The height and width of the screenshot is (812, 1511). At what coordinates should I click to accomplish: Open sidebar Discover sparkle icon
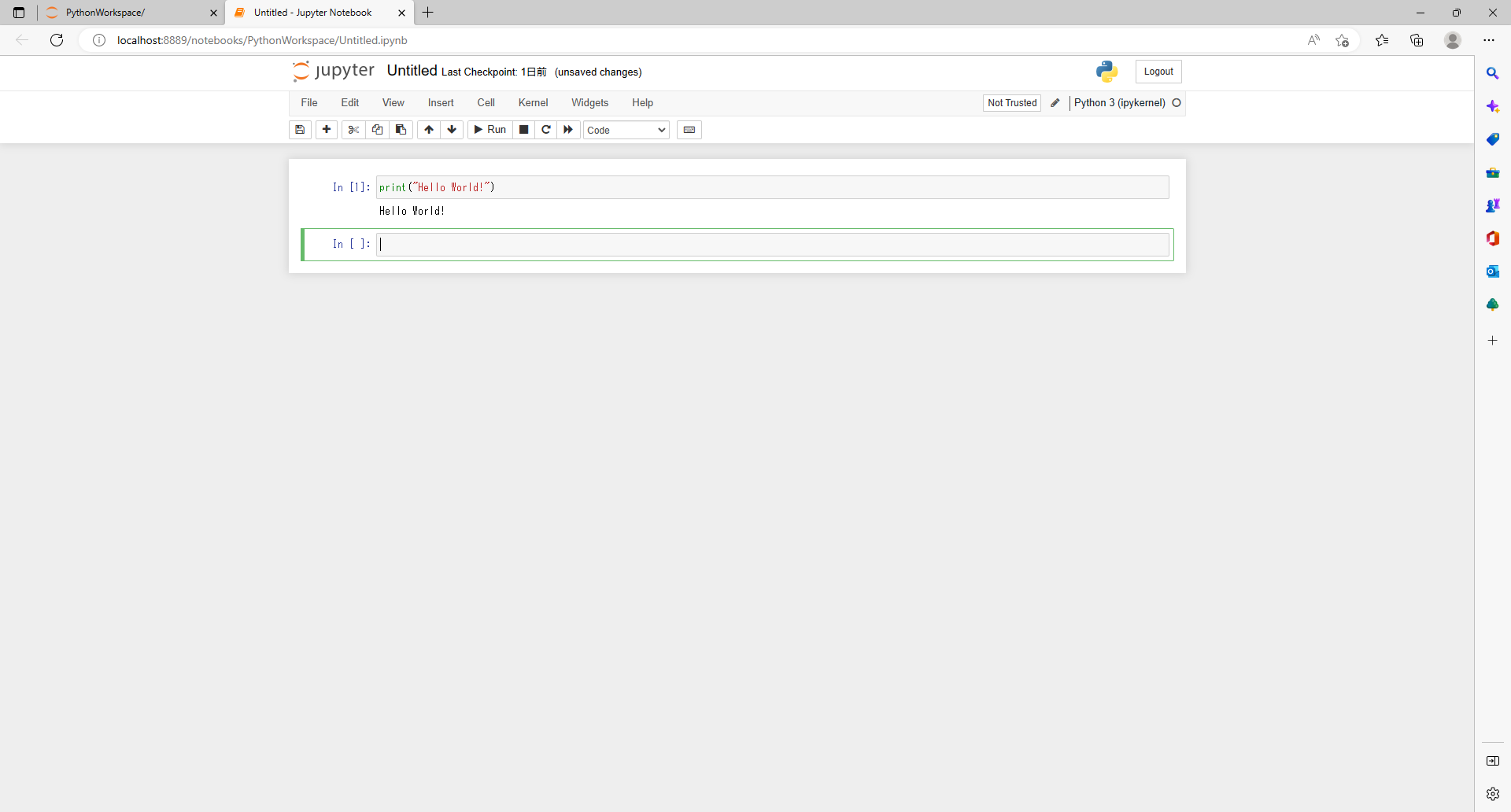point(1493,106)
